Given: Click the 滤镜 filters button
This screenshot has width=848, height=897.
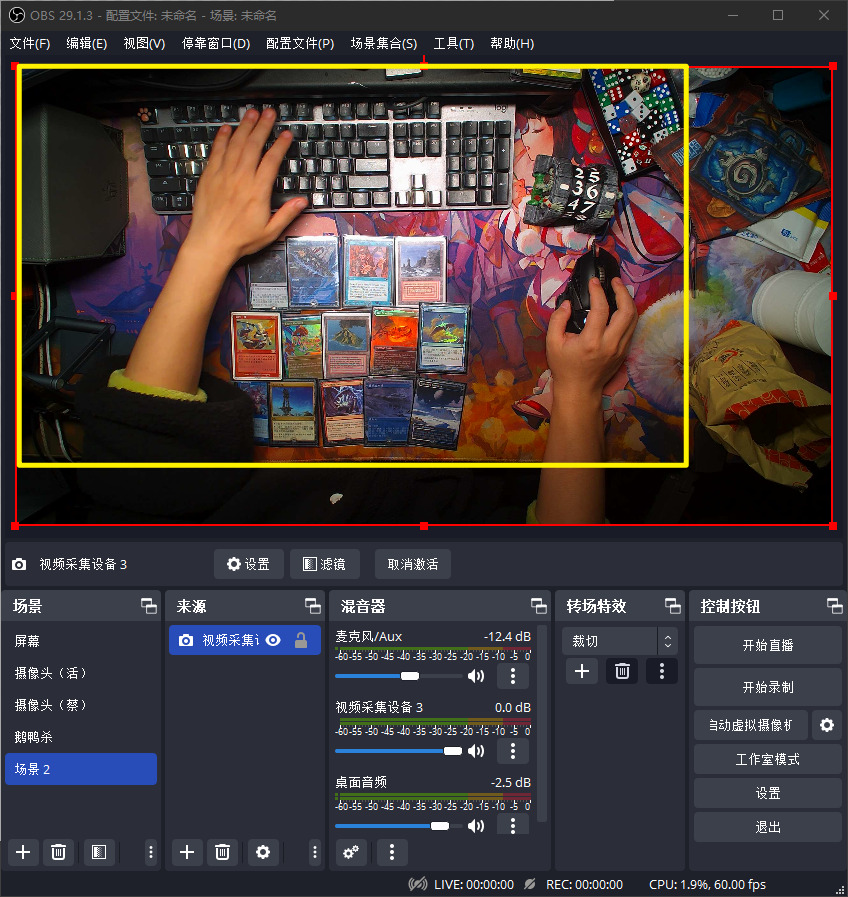Looking at the screenshot, I should (324, 564).
